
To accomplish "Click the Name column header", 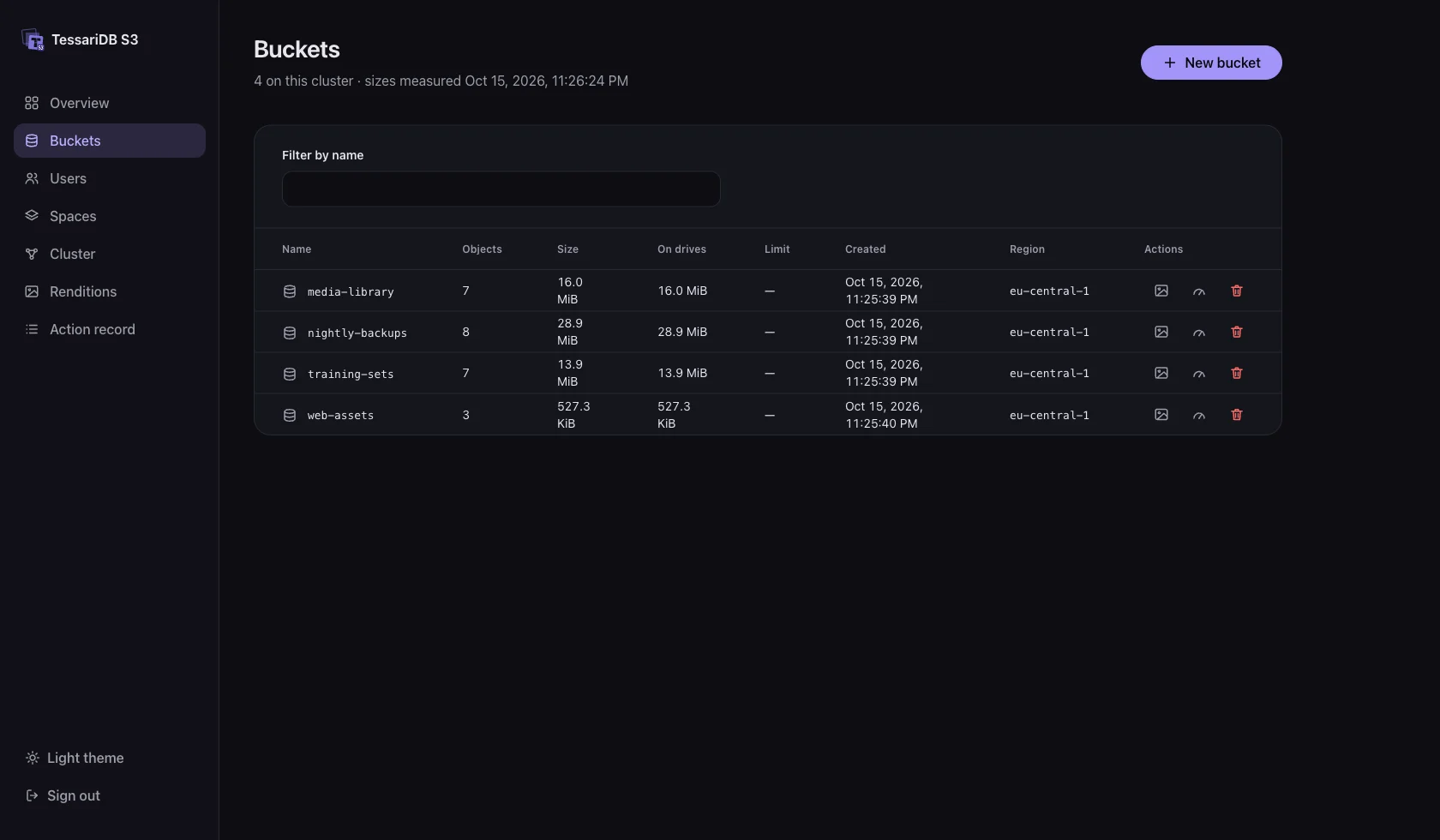I will 297,249.
